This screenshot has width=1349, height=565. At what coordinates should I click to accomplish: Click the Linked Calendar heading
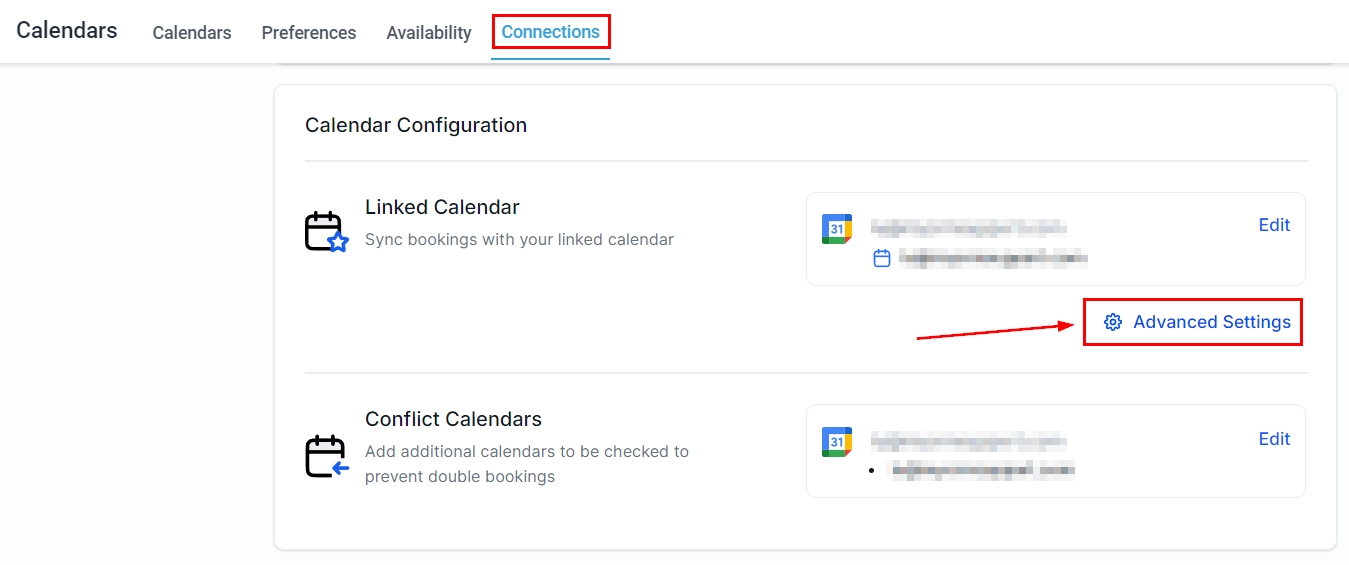(x=442, y=207)
